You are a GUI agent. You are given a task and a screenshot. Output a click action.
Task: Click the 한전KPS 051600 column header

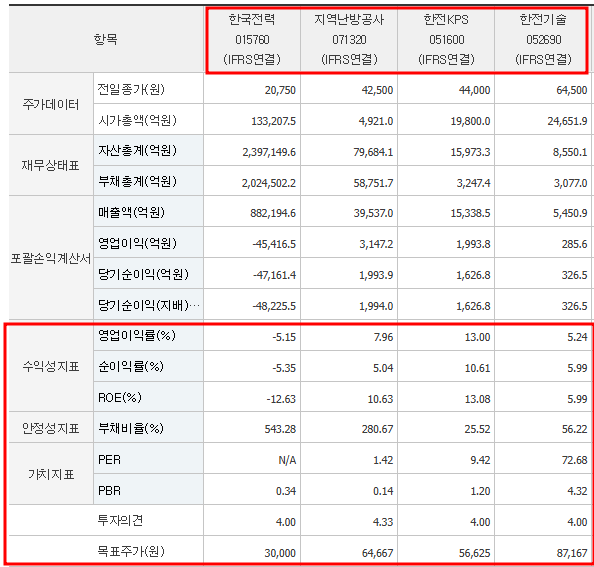click(x=446, y=39)
